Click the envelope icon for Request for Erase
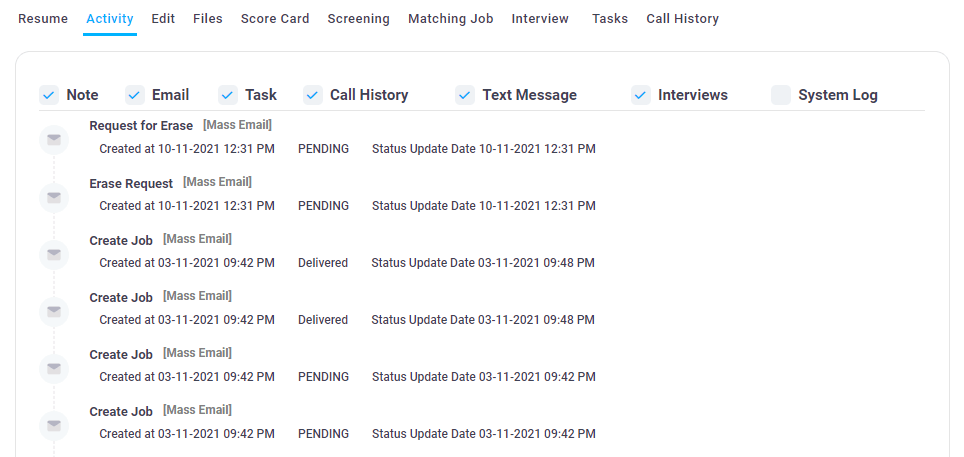 click(54, 140)
